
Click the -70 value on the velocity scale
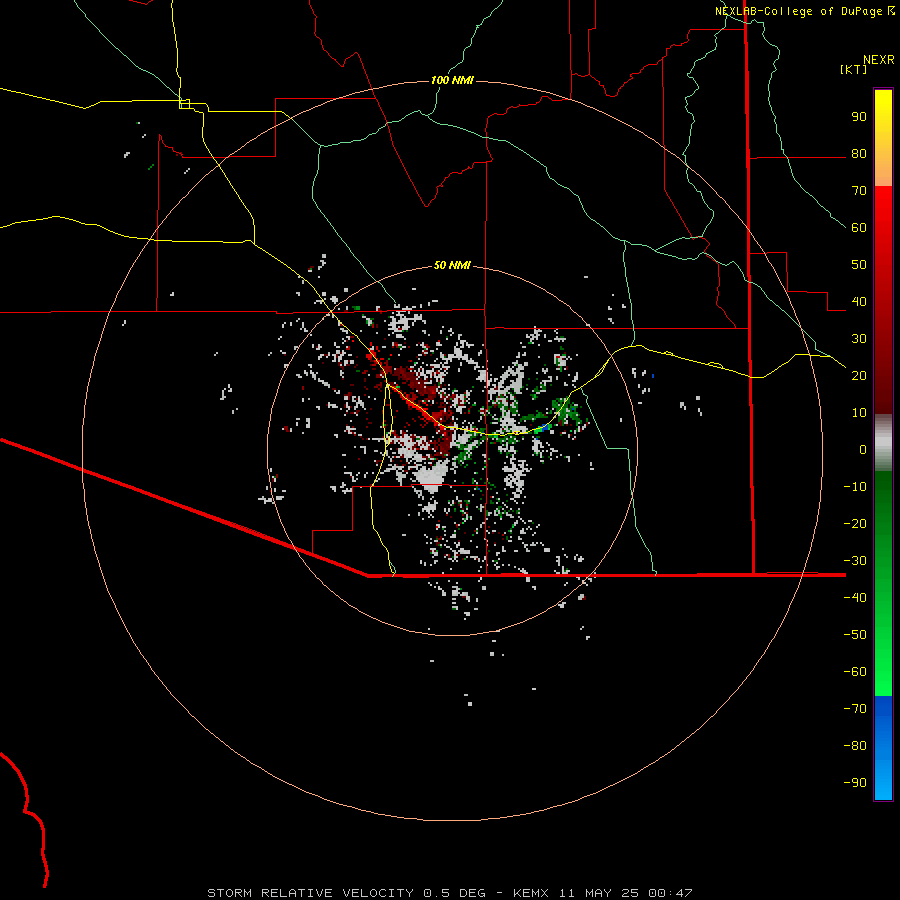pyautogui.click(x=855, y=708)
